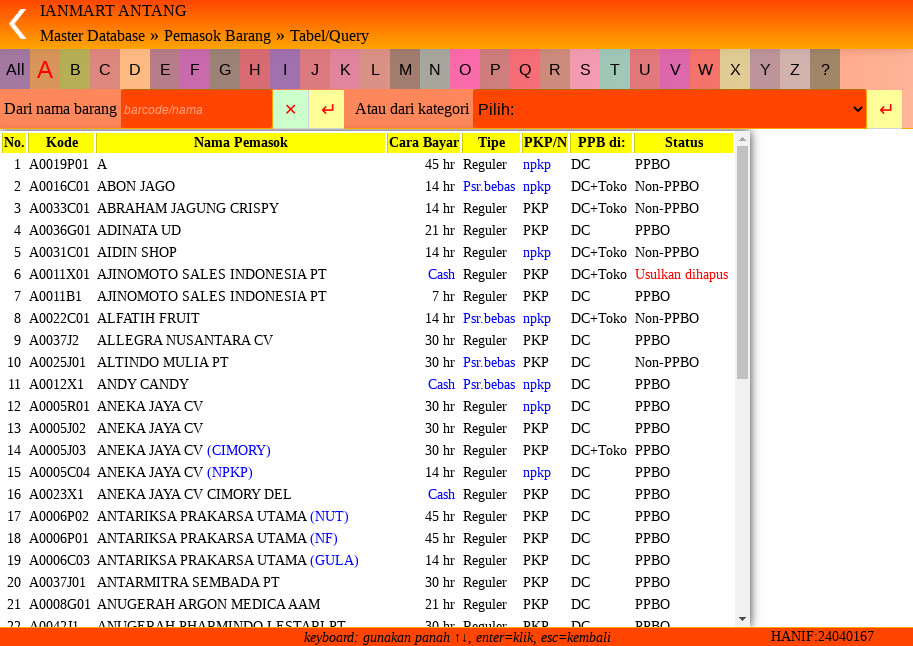913x646 pixels.
Task: Filter suppliers by the "?" symbol tab
Action: point(825,69)
